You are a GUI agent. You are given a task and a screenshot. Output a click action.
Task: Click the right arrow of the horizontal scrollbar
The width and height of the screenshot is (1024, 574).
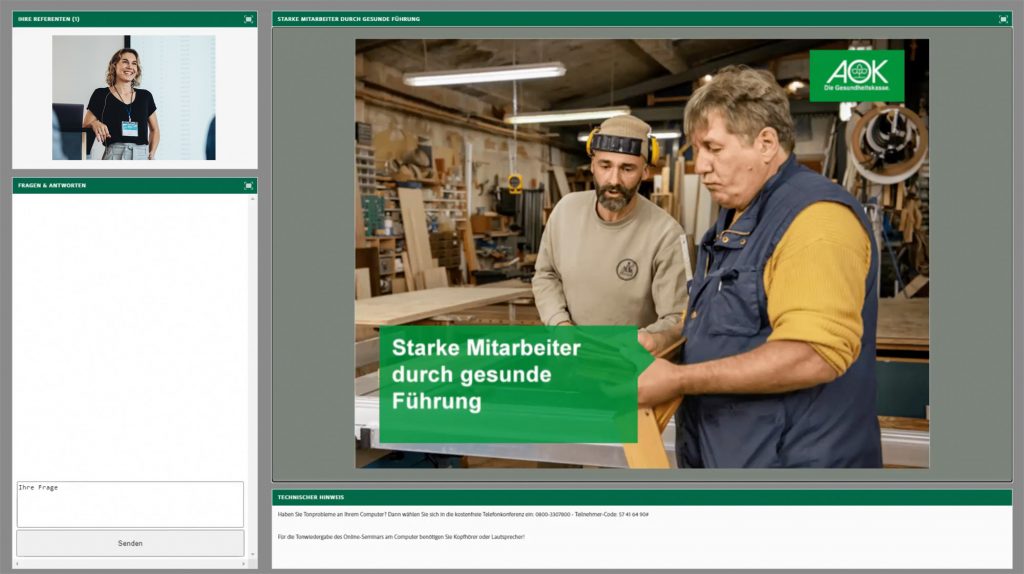pyautogui.click(x=243, y=564)
